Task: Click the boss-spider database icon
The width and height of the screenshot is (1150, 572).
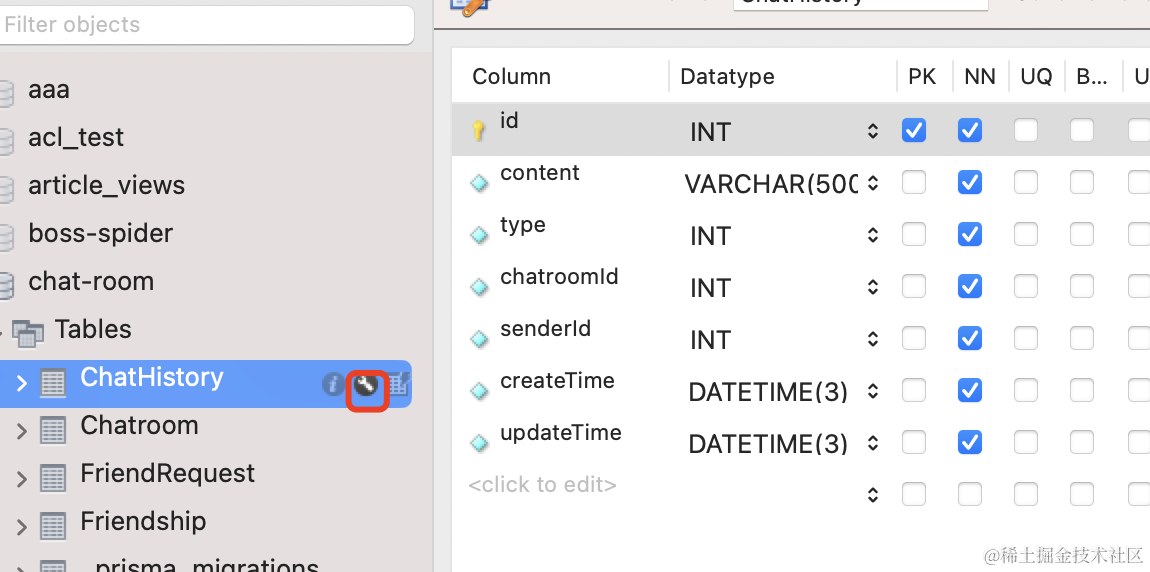Action: [x=6, y=237]
